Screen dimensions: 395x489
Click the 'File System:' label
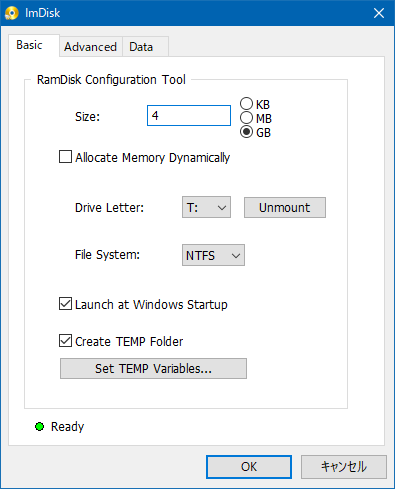click(x=107, y=255)
